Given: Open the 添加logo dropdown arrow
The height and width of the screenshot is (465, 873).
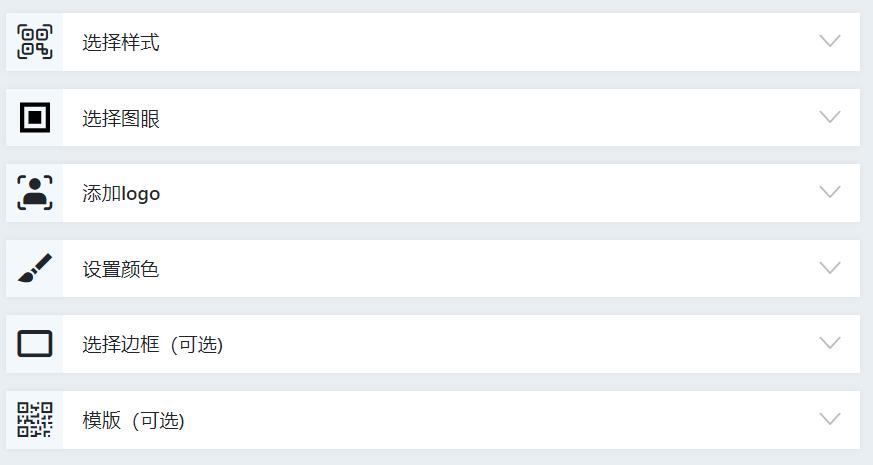Looking at the screenshot, I should (x=829, y=192).
